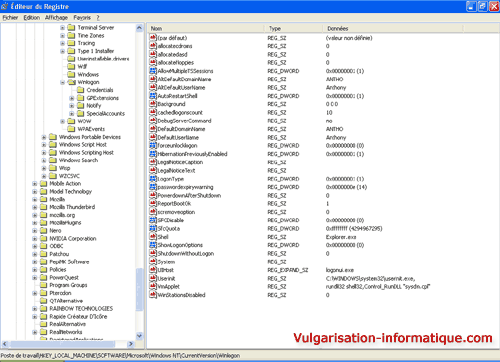Screen dimensions: 500x362
Task: Select the ShutdownWithoutLogon value name
Action: (186, 253)
